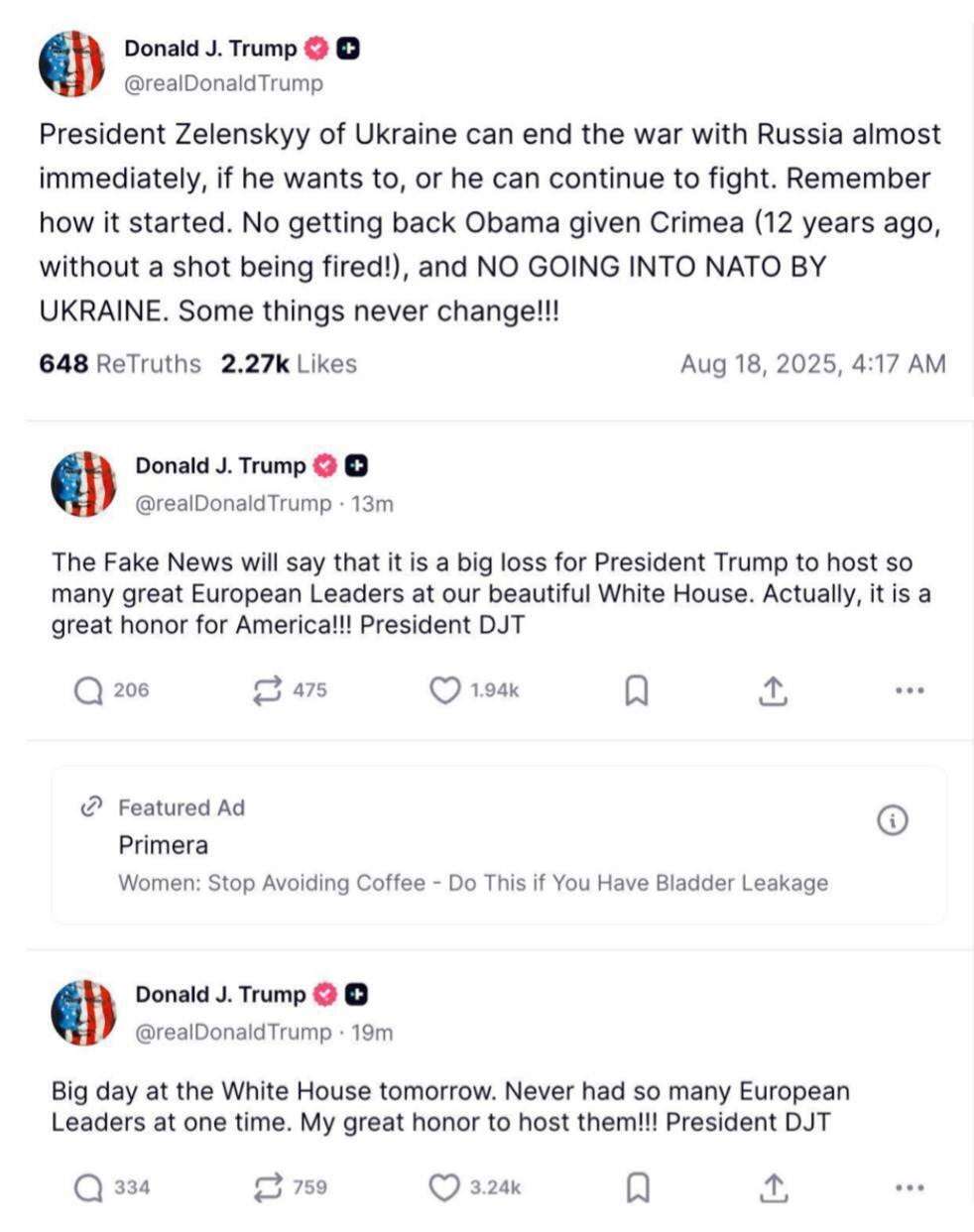
Task: Open more options on Fake News post
Action: 910,690
